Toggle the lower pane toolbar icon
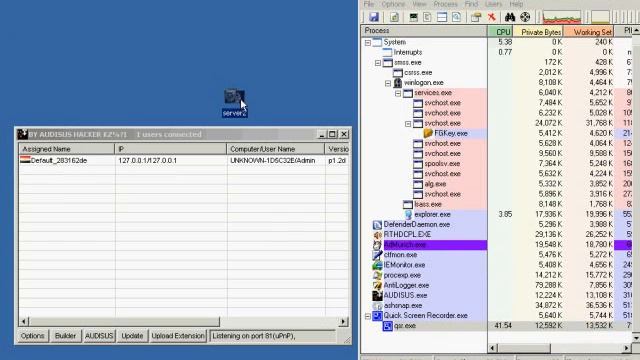Image resolution: width=640 pixels, height=360 pixels. pos(442,17)
